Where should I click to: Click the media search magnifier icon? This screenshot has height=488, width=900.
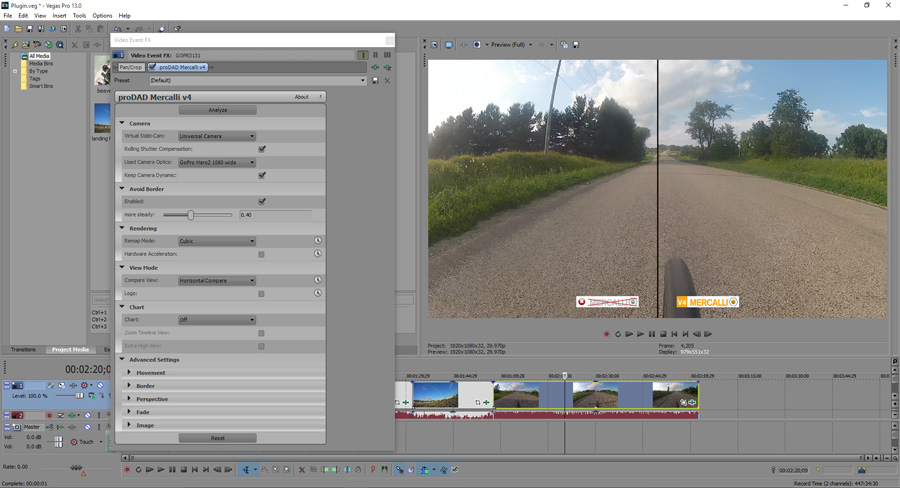point(60,45)
